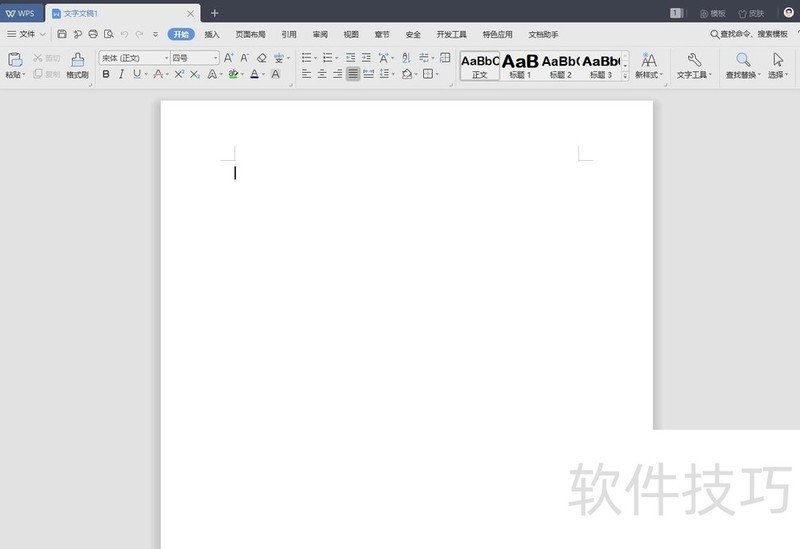This screenshot has width=800, height=549.
Task: Toggle Justify alignment button
Action: point(353,74)
